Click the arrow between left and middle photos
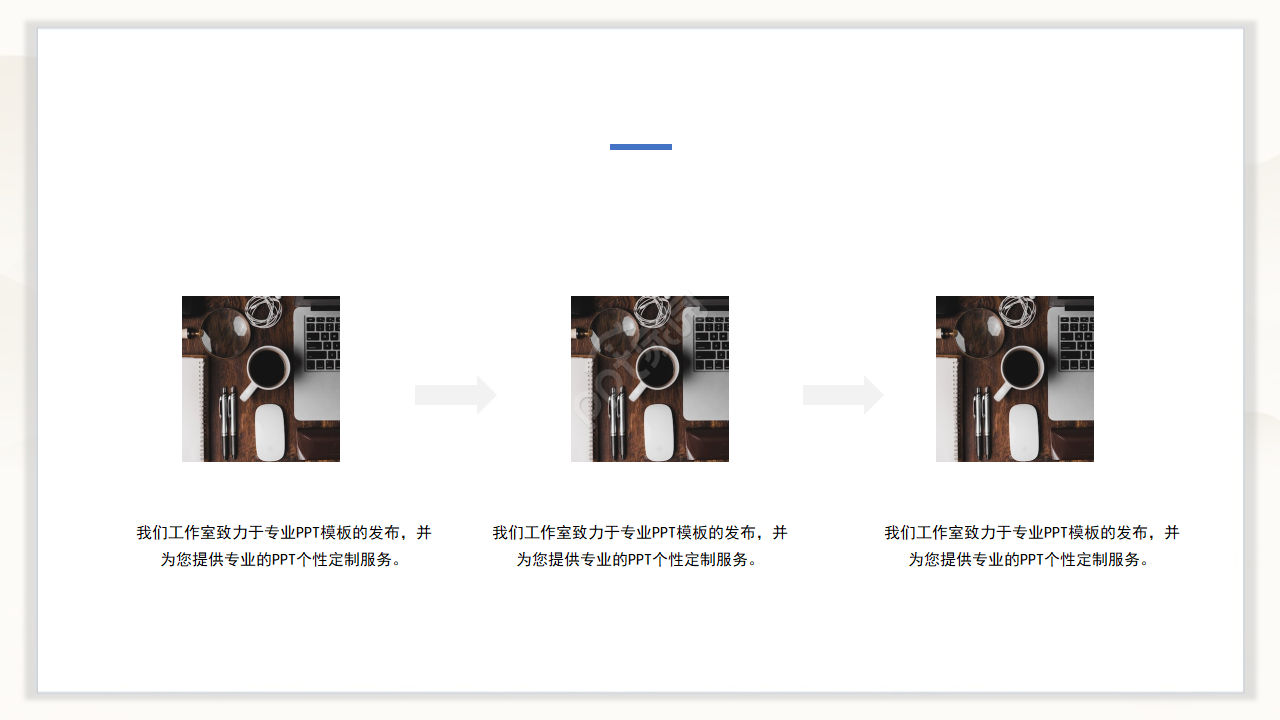Image resolution: width=1280 pixels, height=720 pixels. (455, 395)
